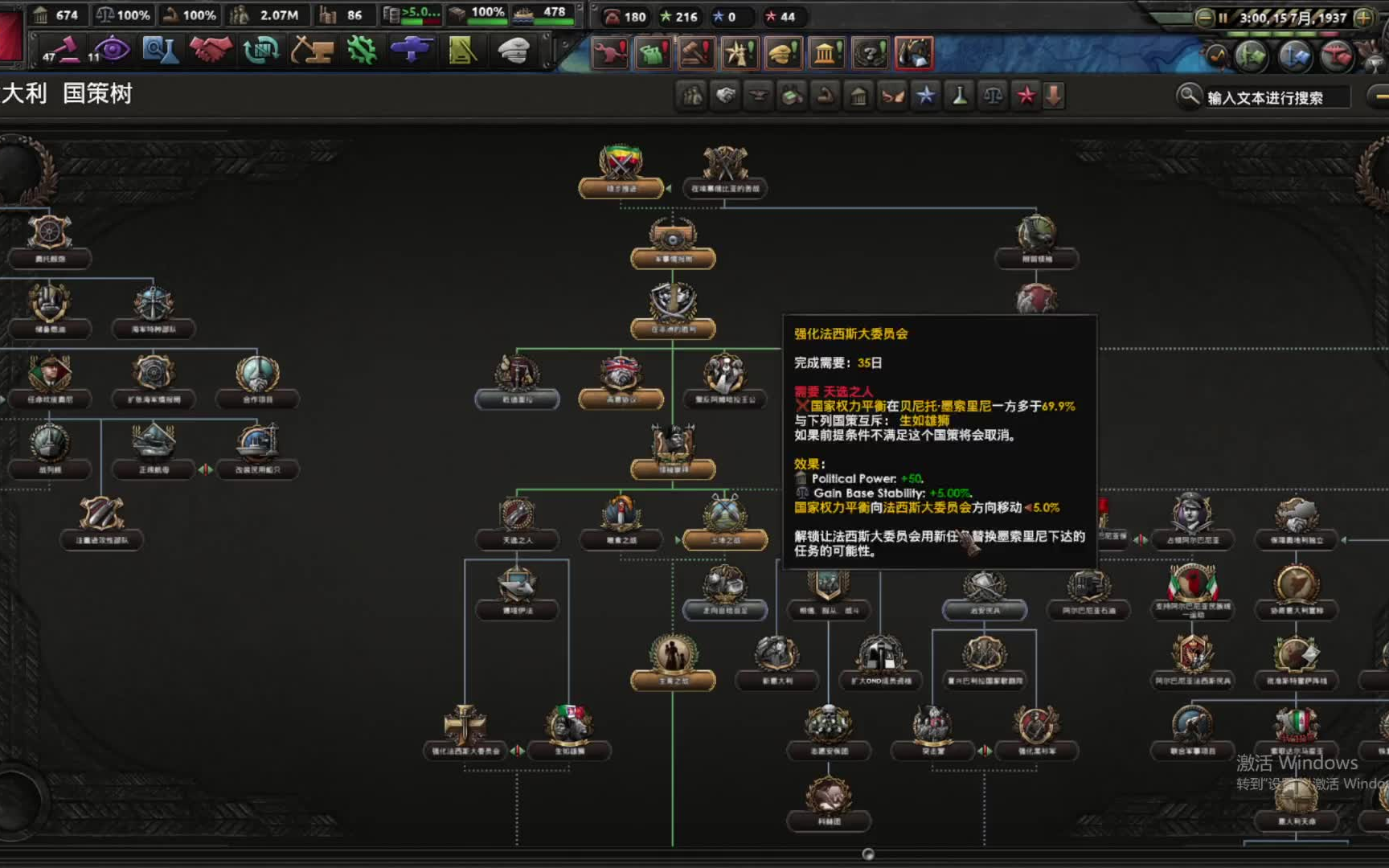Screen dimensions: 1389x868
Task: Filter focuses by blue star icon
Action: pos(926,96)
